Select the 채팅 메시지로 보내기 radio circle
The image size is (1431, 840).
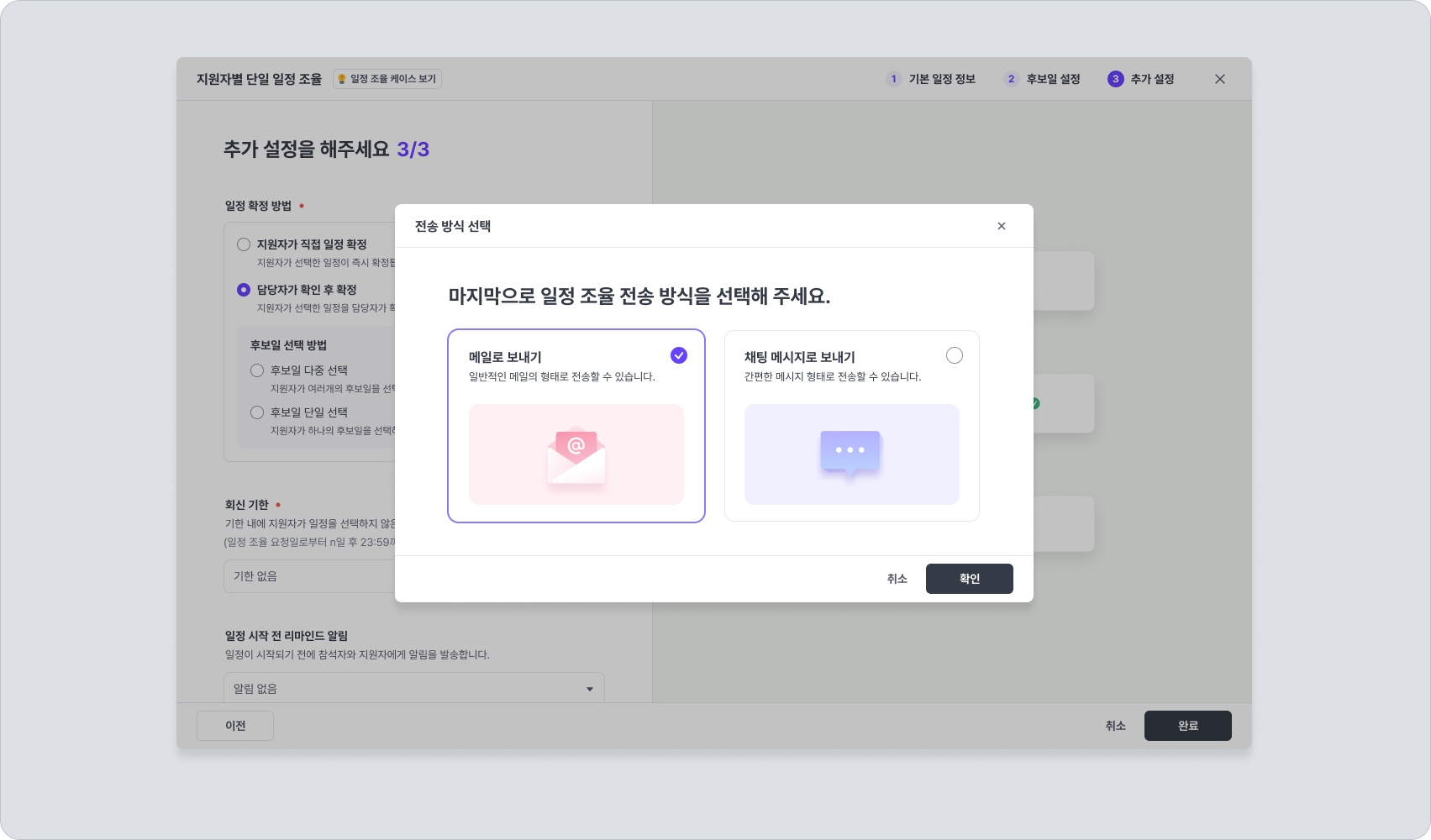click(955, 355)
